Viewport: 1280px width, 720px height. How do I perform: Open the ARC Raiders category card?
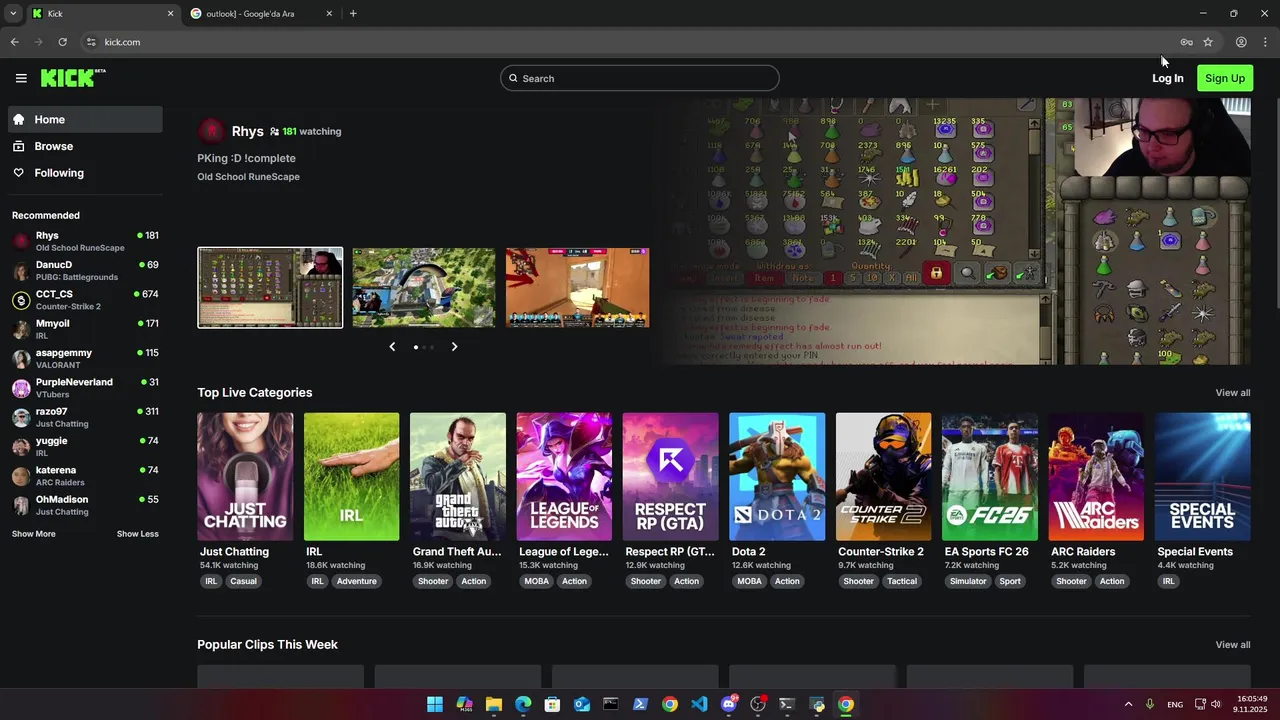click(1096, 477)
